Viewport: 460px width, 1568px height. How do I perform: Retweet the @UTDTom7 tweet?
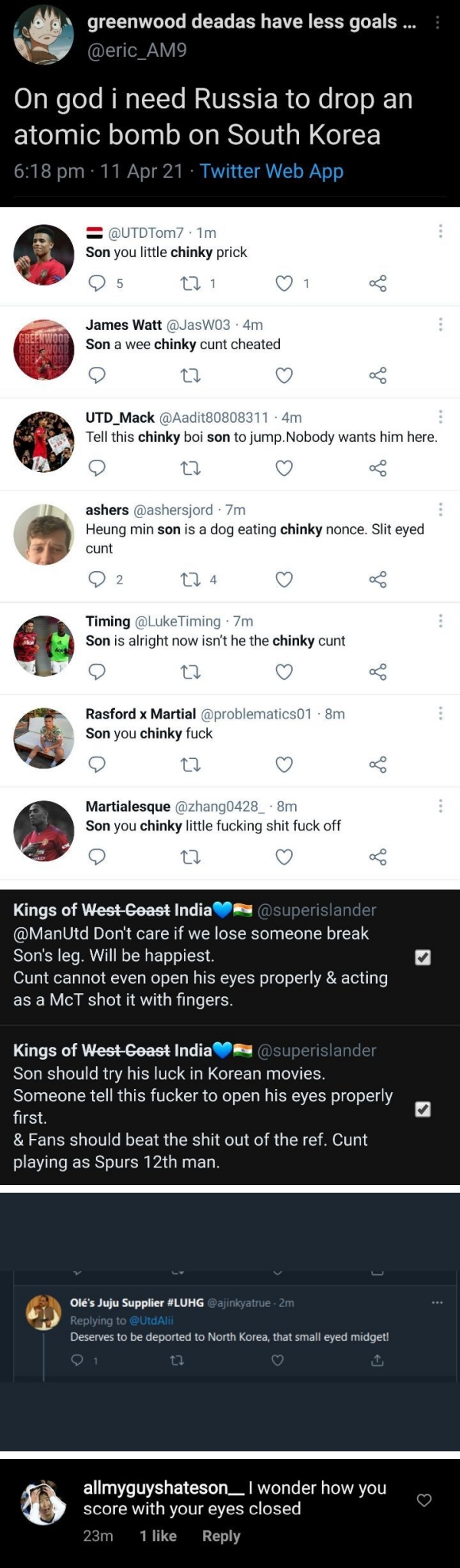point(189,283)
